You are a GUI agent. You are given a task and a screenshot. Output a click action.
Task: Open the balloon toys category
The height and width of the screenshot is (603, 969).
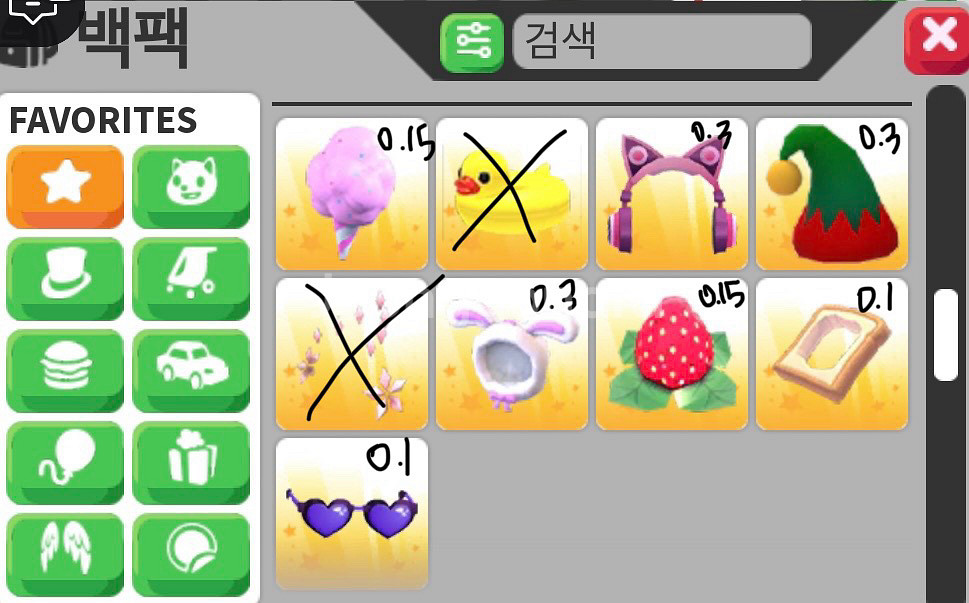tap(65, 463)
